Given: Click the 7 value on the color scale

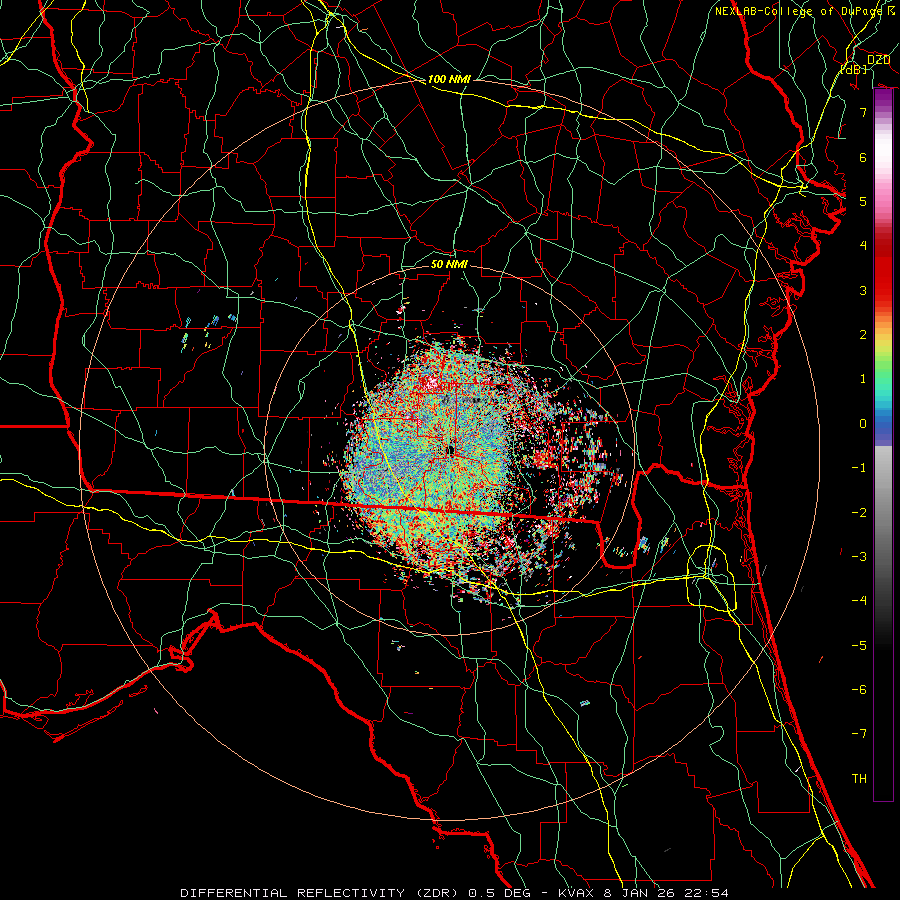Looking at the screenshot, I should pyautogui.click(x=863, y=112).
